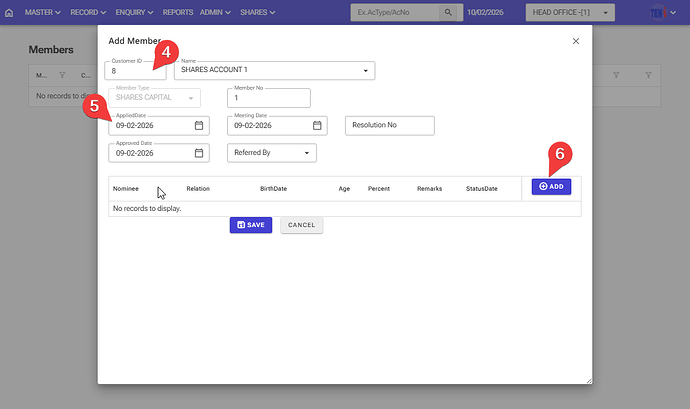Screen dimensions: 690x409
Task: Open the Applied Date calendar icon
Action: (199, 125)
